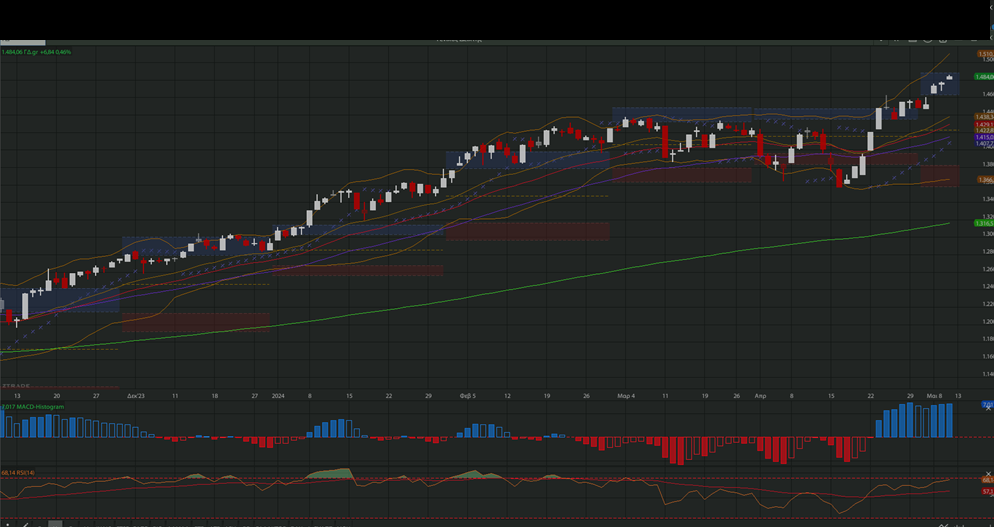Click the red 57 RSI average tag
The height and width of the screenshot is (527, 994).
point(987,491)
